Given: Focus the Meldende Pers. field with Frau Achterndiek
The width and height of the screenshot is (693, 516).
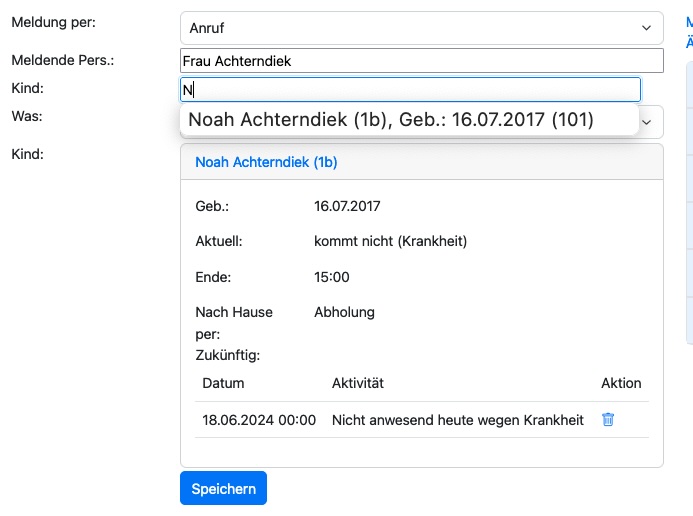Looking at the screenshot, I should (421, 61).
